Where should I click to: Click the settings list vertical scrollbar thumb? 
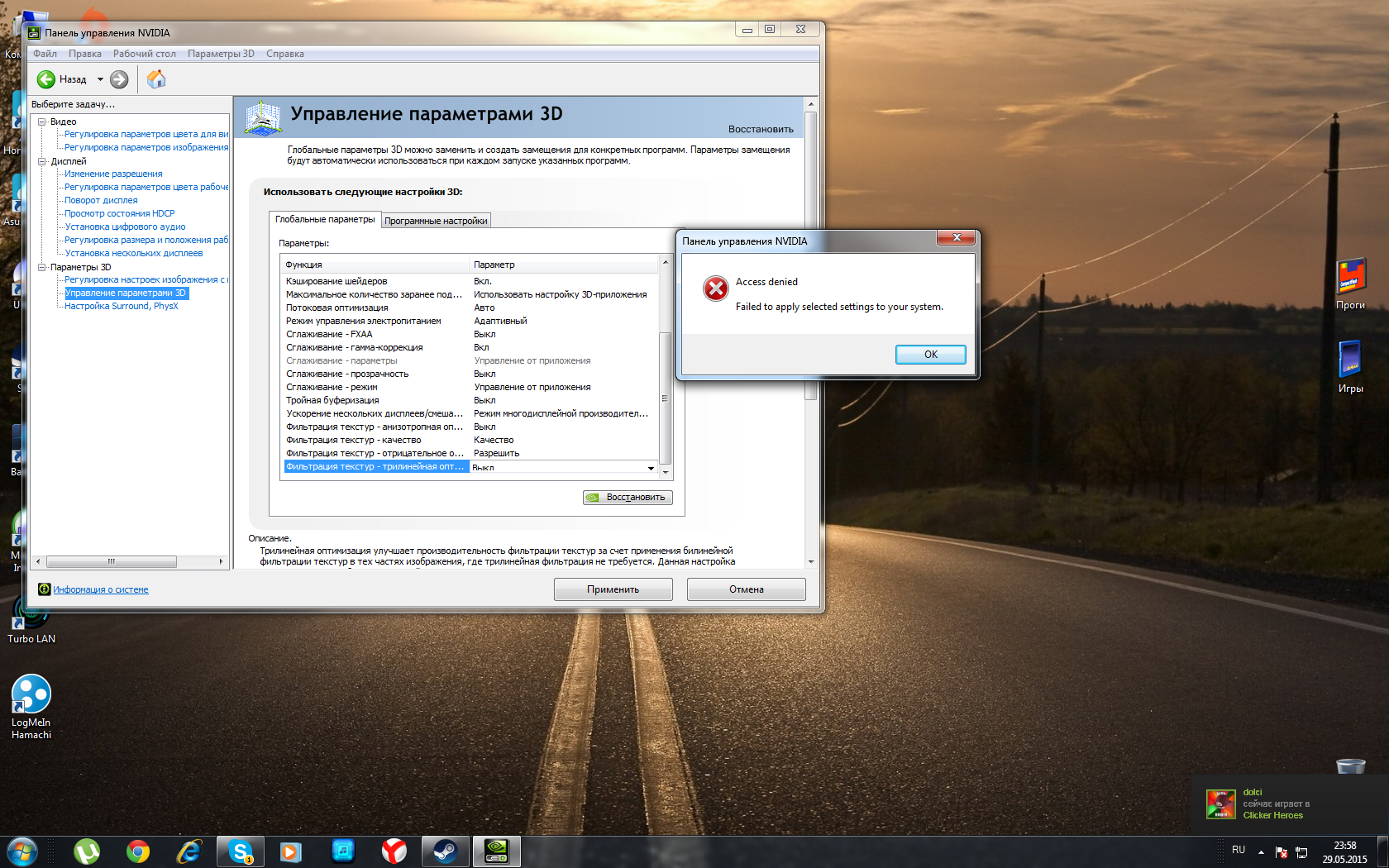665,398
